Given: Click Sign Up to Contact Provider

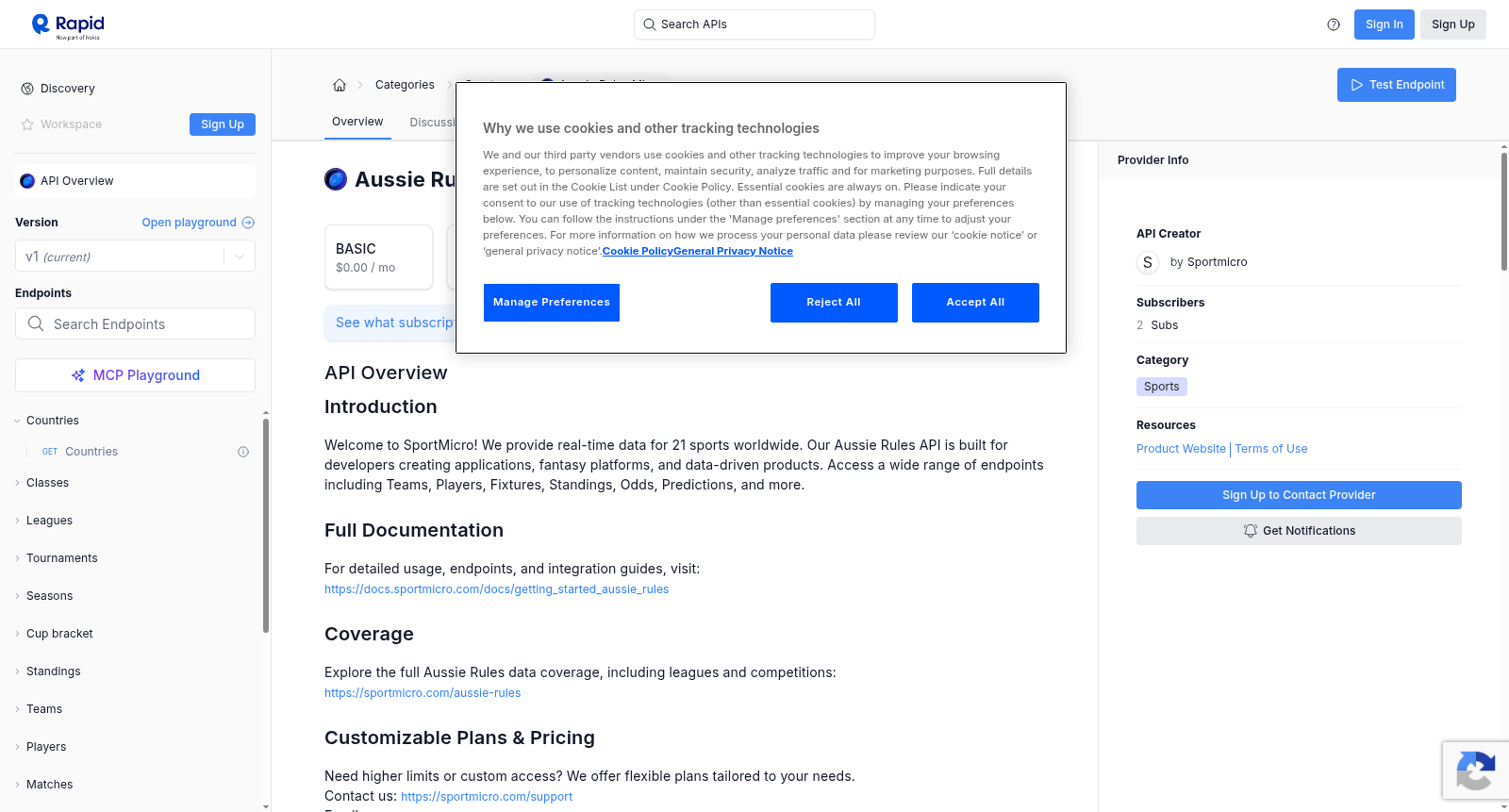Looking at the screenshot, I should coord(1299,495).
